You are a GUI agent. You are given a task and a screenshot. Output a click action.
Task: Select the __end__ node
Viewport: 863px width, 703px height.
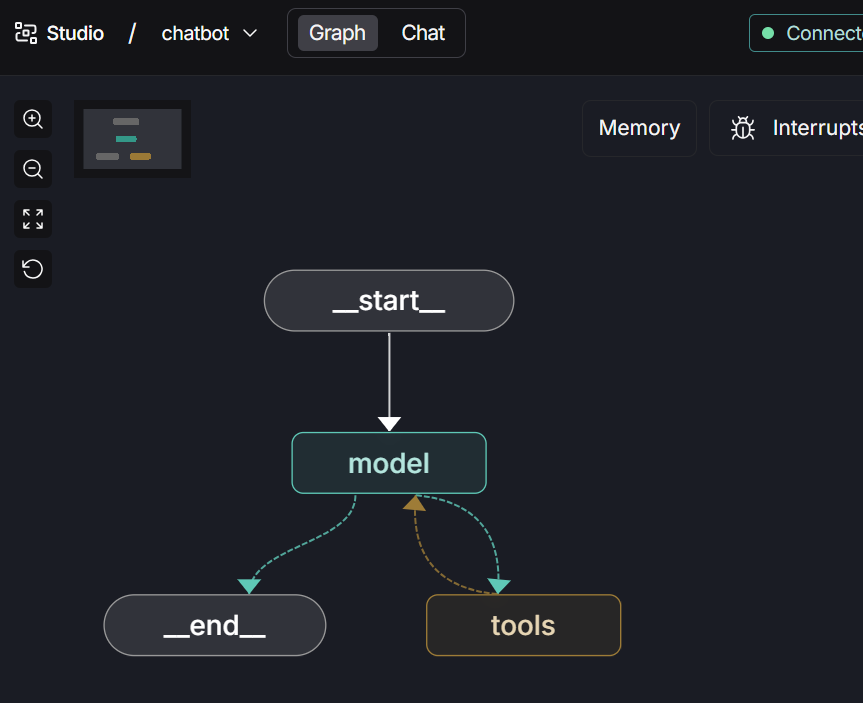[215, 626]
